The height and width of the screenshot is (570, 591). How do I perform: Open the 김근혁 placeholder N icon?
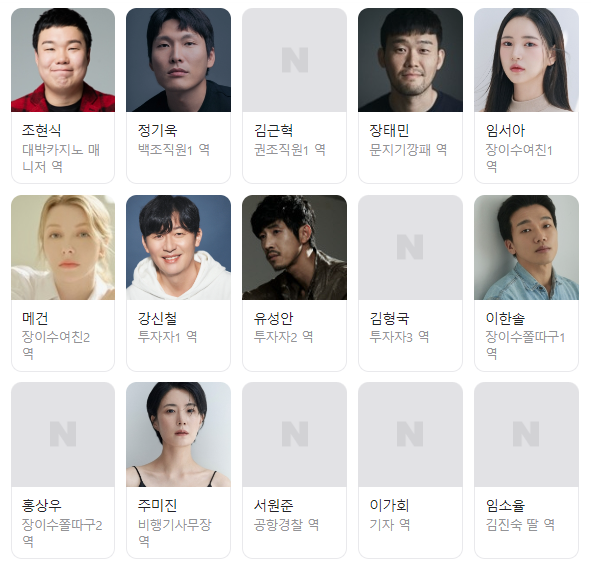[x=295, y=60]
